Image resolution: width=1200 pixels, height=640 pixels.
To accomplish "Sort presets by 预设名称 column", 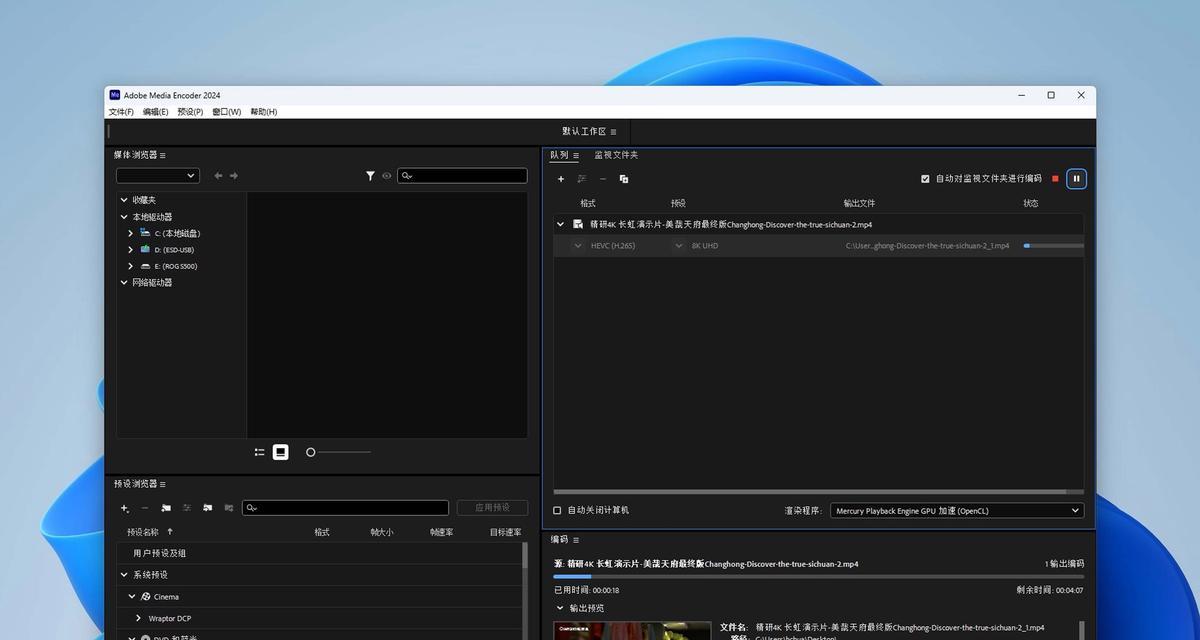I will (143, 532).
